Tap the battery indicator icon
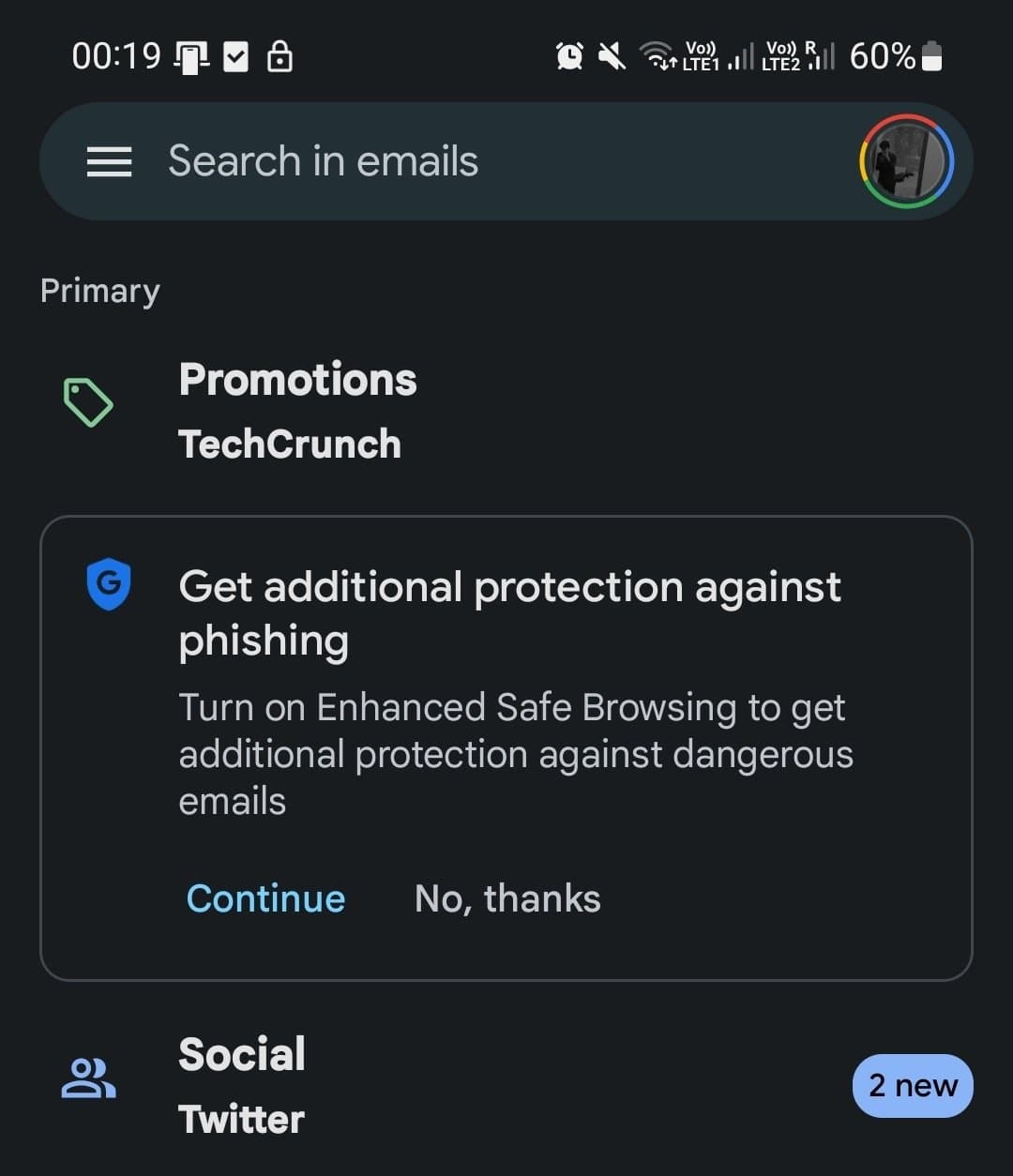 click(x=931, y=56)
